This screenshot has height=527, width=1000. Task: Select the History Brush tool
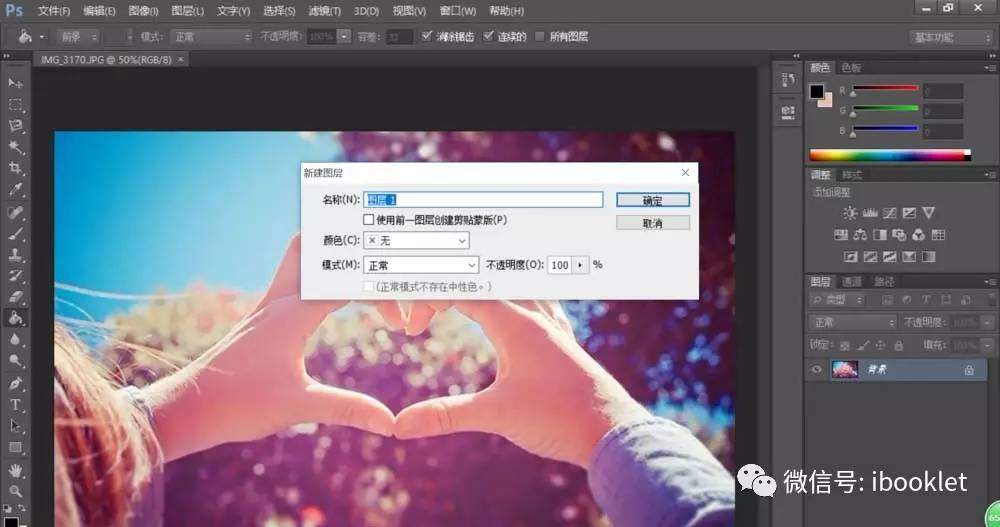[15, 276]
